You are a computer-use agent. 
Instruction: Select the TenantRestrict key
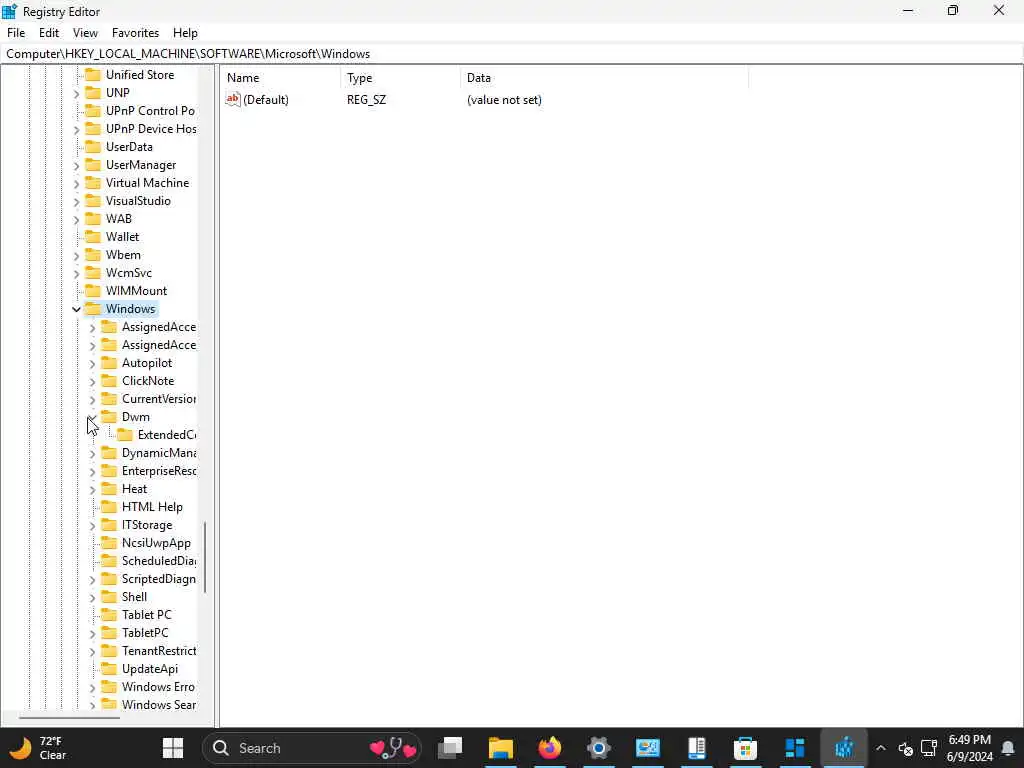pos(159,650)
